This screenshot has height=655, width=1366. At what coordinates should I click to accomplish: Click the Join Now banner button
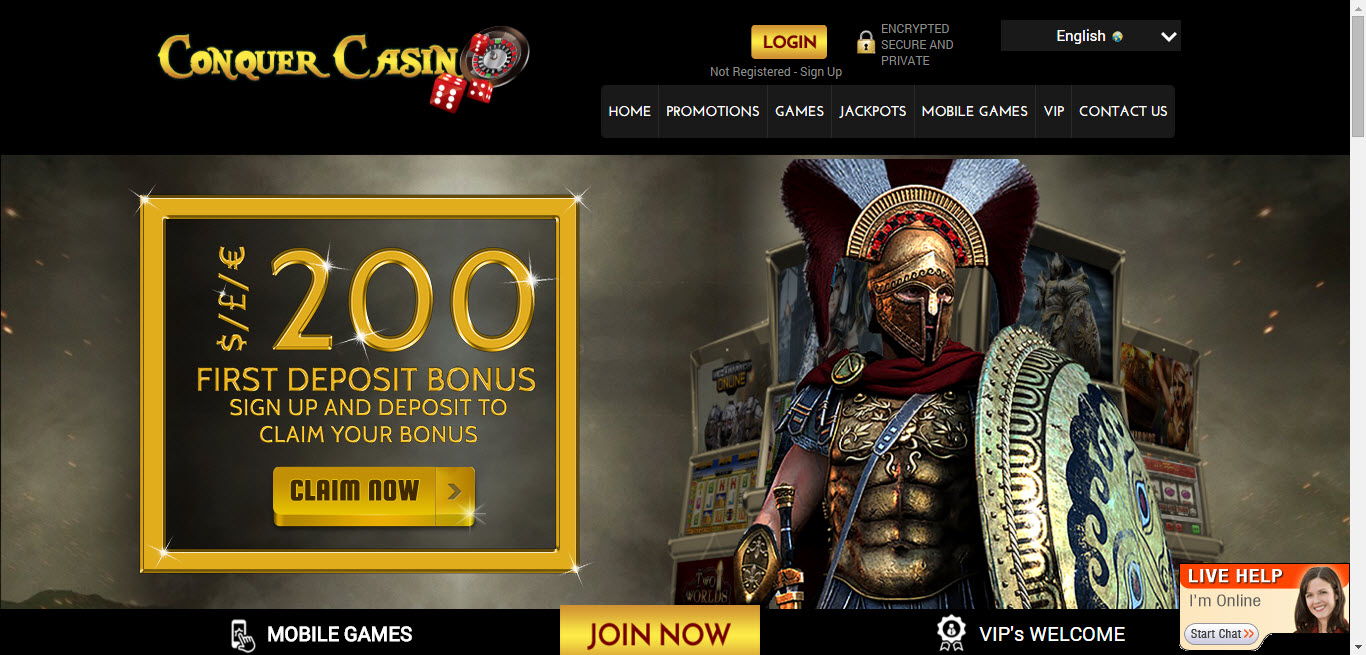[x=660, y=633]
